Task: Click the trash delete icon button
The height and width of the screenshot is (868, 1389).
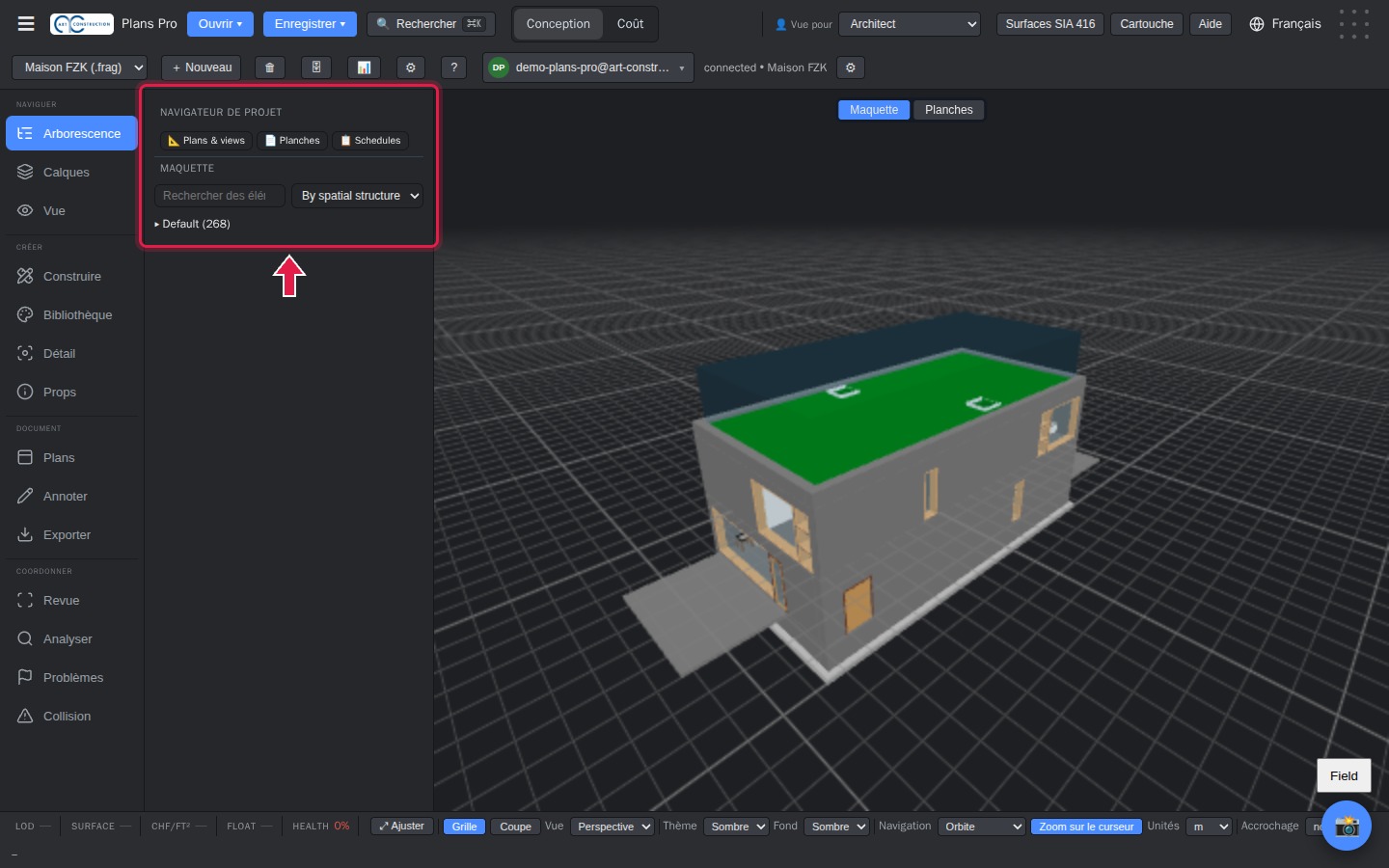Action: coord(270,68)
